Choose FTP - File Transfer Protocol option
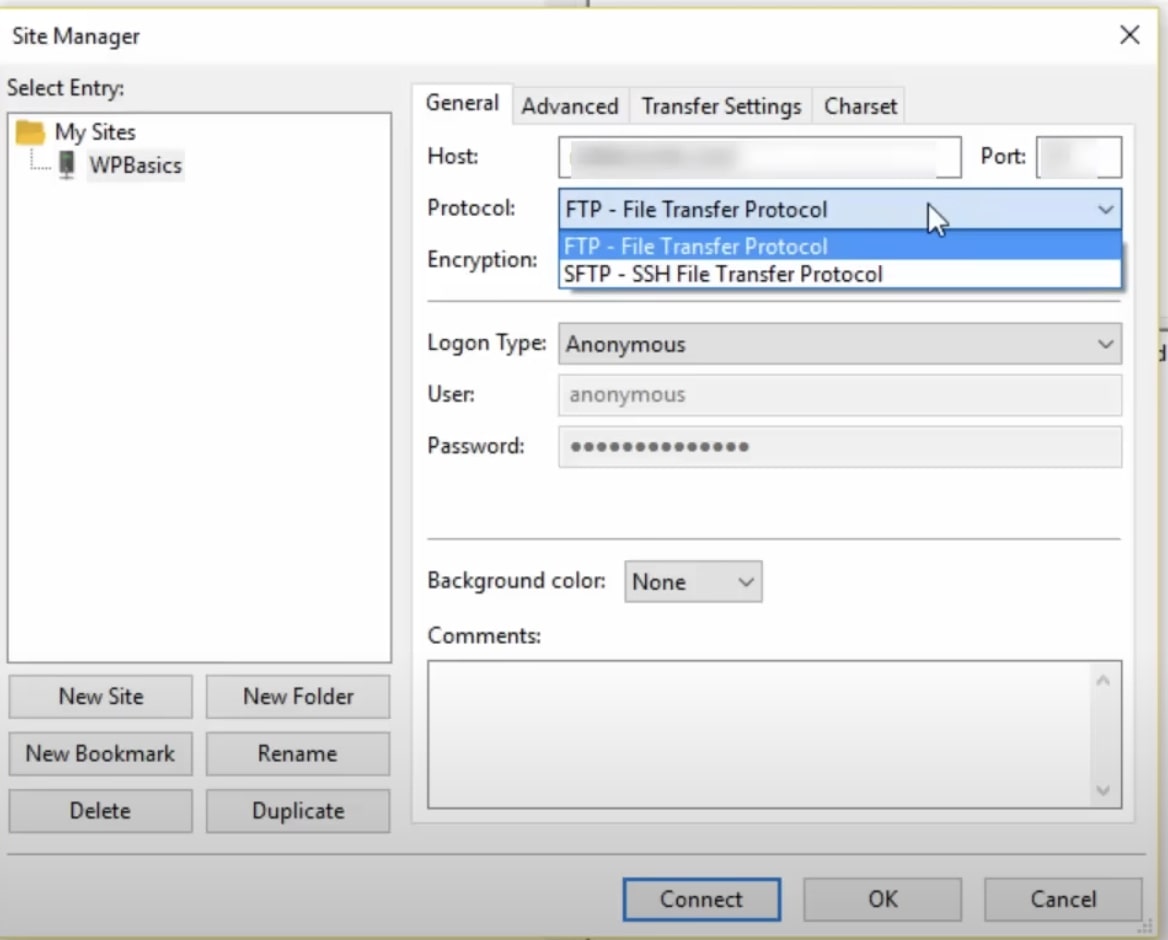The width and height of the screenshot is (1168, 940). (840, 247)
